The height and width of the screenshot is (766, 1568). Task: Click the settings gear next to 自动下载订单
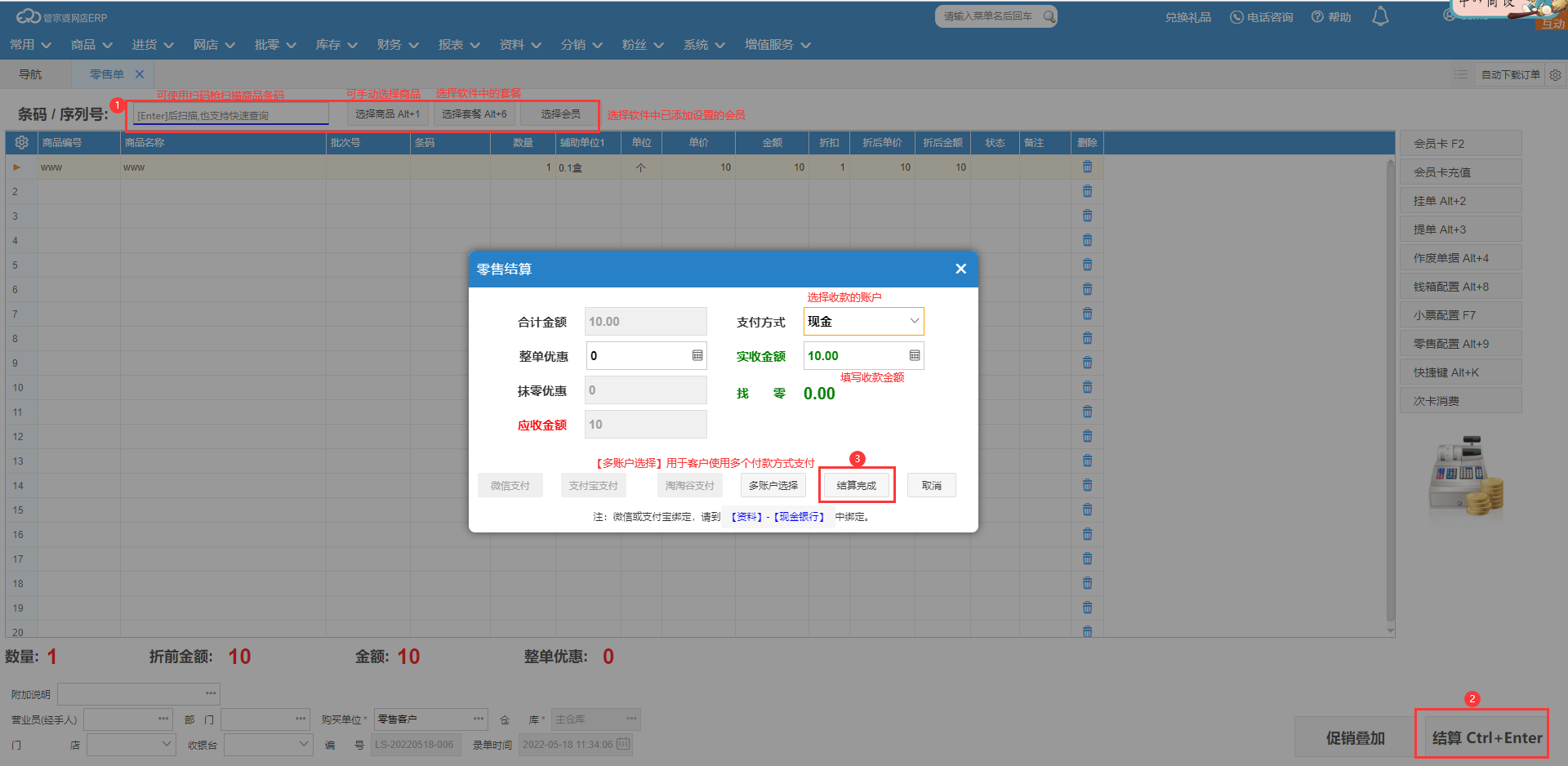click(x=1555, y=75)
